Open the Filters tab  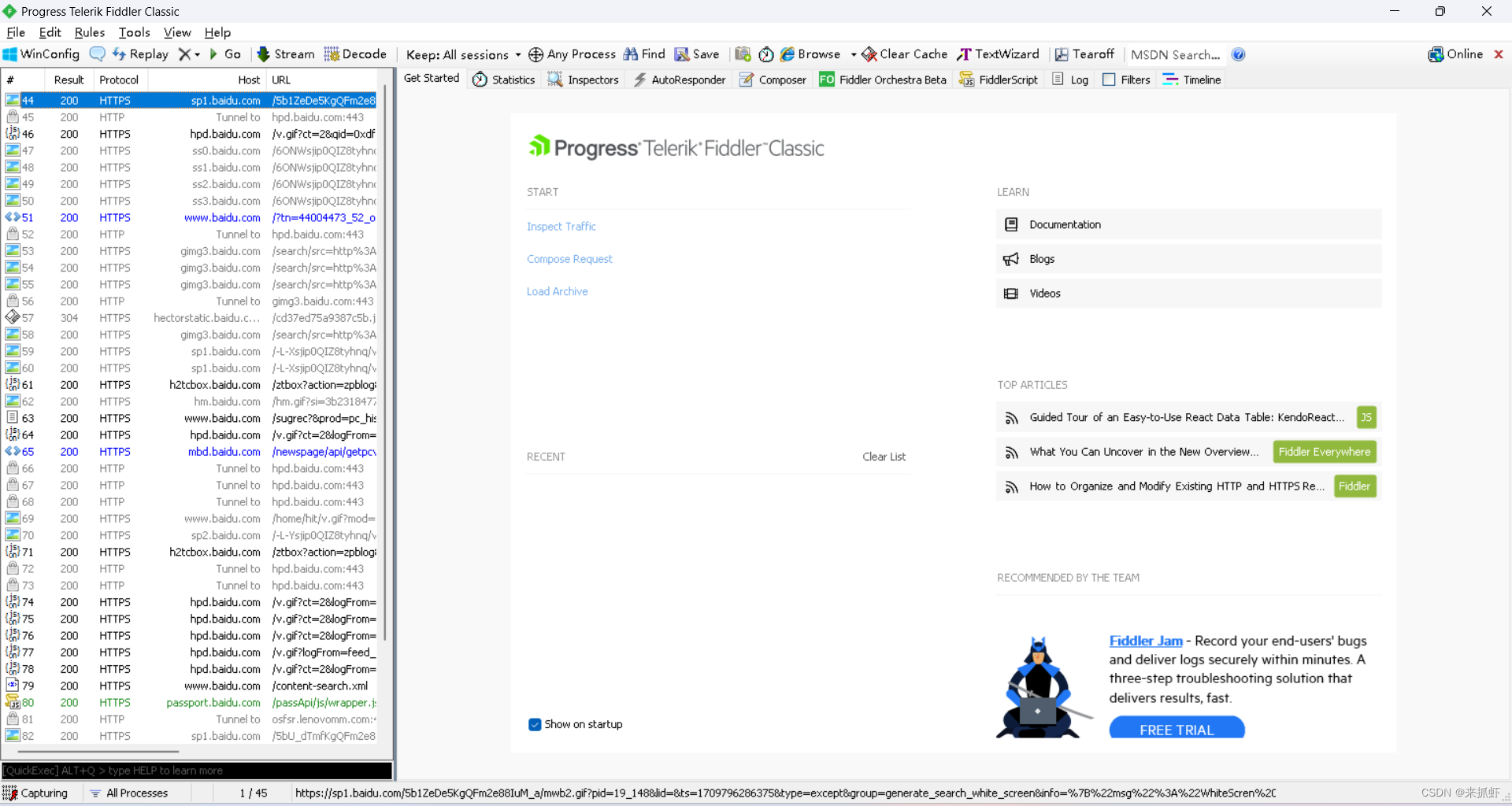pyautogui.click(x=1127, y=79)
